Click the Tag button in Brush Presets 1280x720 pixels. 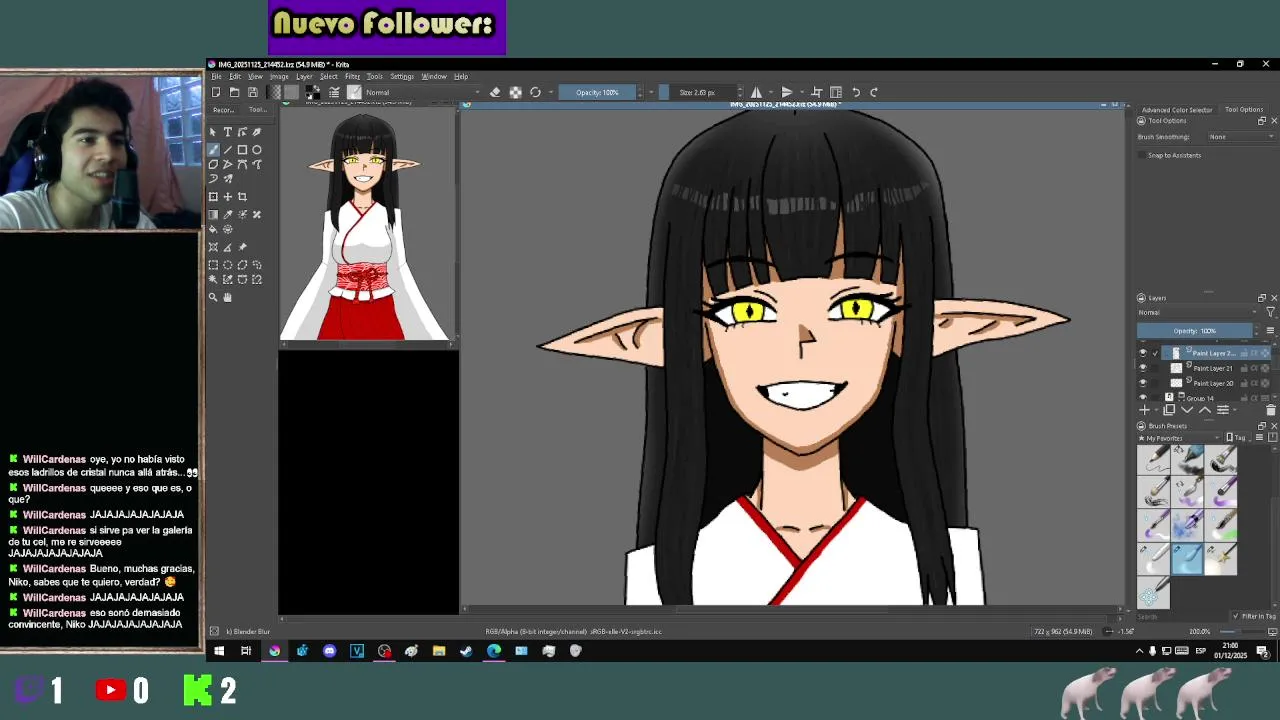coord(1238,438)
